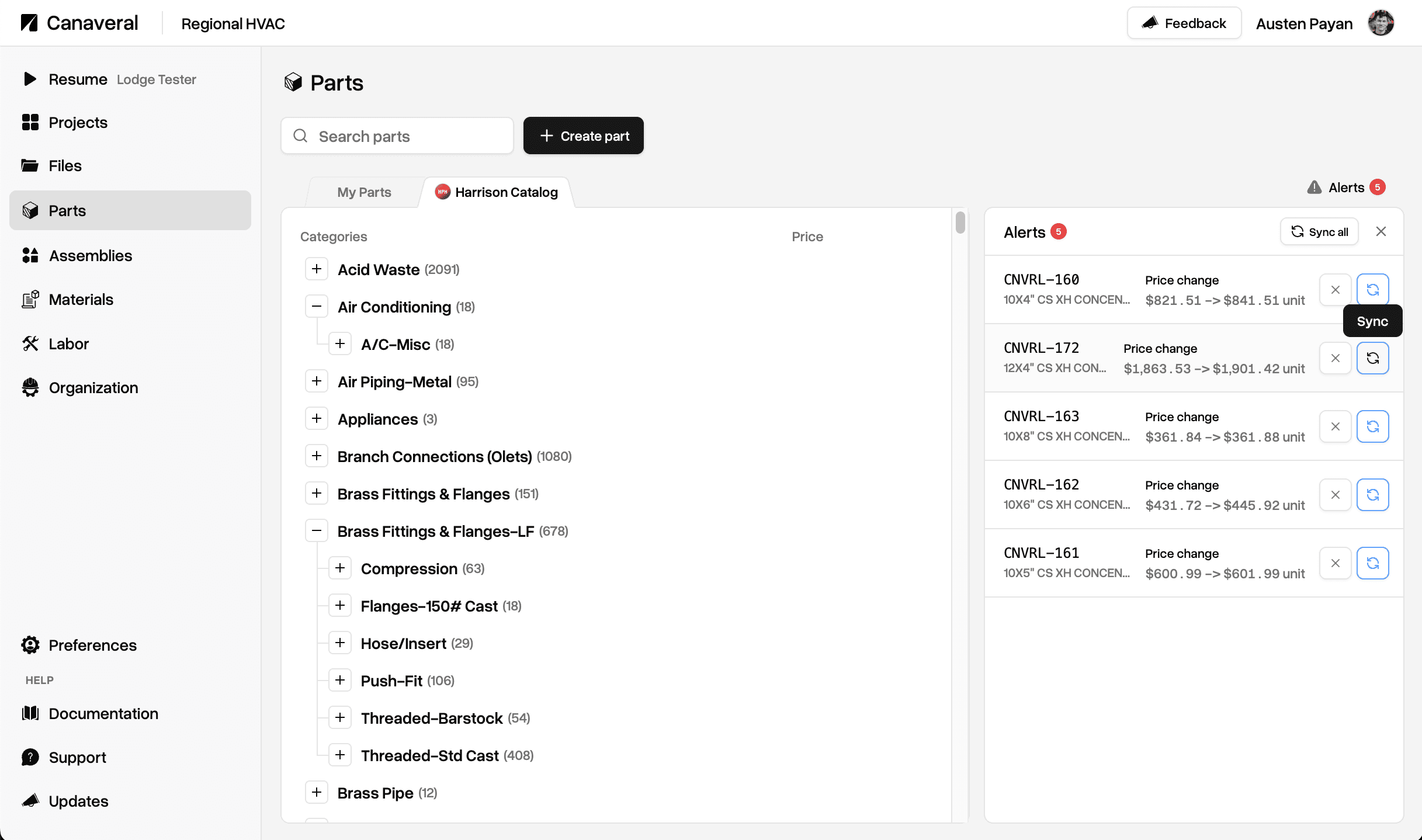Select the Harrison Catalog tab
This screenshot has height=840, width=1422.
pyautogui.click(x=497, y=192)
